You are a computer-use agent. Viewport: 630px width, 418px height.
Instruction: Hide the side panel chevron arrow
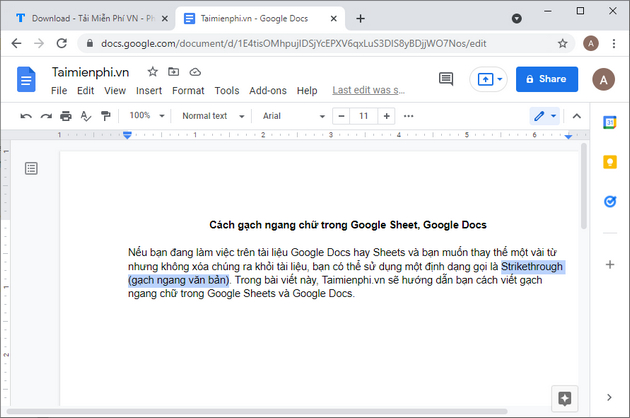(610, 397)
